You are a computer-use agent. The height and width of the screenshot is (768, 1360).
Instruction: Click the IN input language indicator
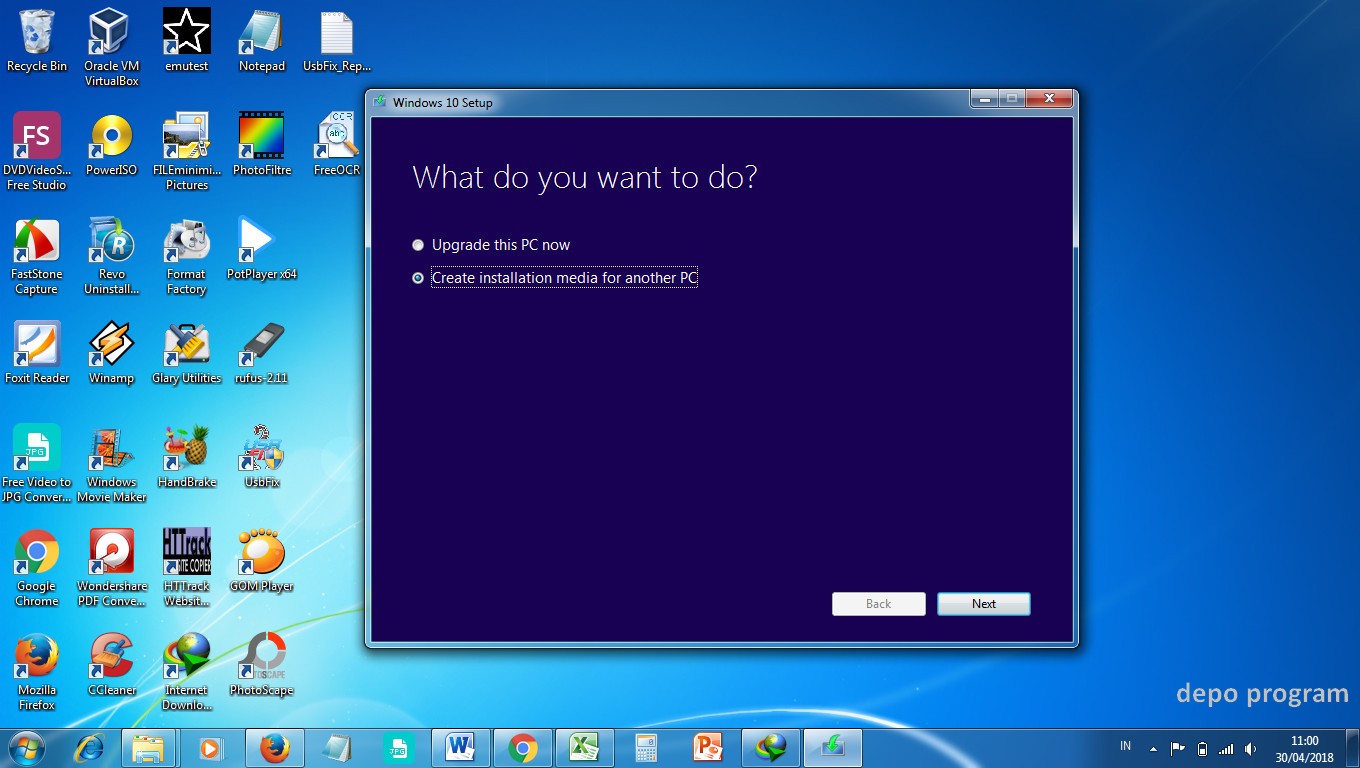click(1125, 746)
